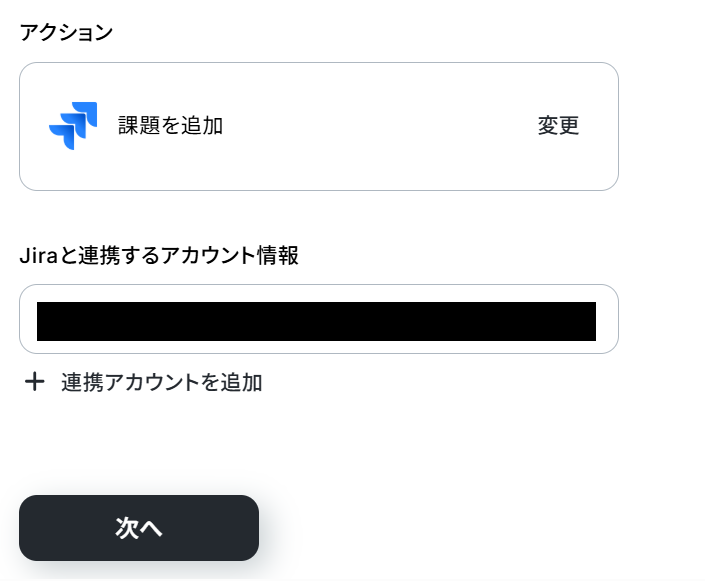Screen dimensions: 705x581
Task: Expand the linked Jira account list
Action: point(319,319)
